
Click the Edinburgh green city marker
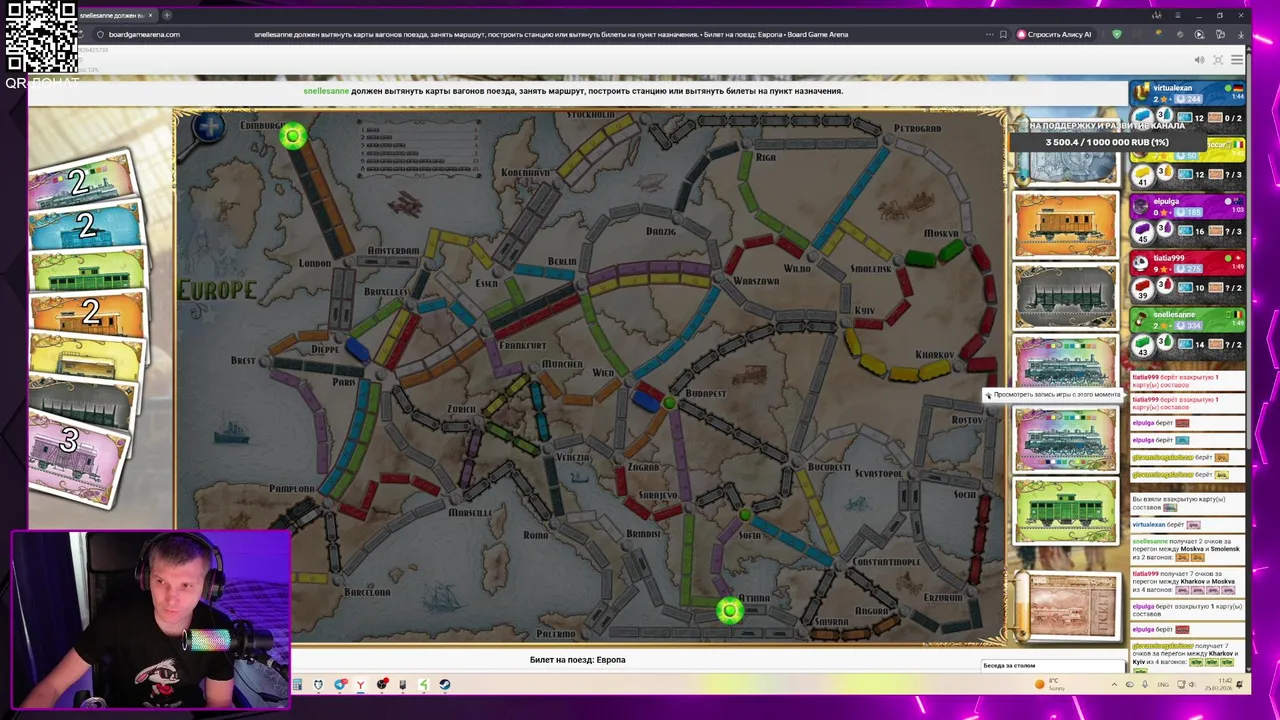[293, 137]
